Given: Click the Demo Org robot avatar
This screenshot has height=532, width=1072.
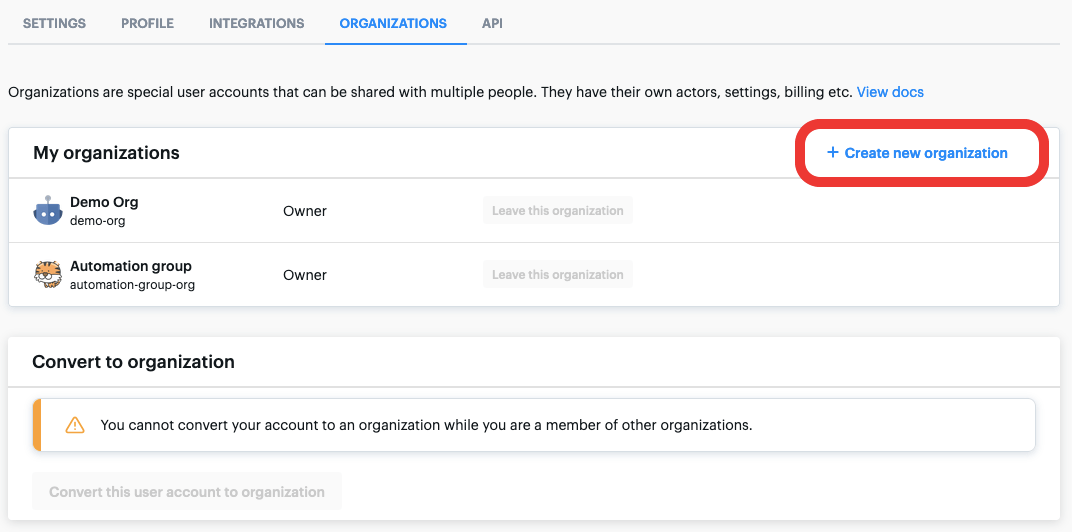Looking at the screenshot, I should click(x=48, y=211).
